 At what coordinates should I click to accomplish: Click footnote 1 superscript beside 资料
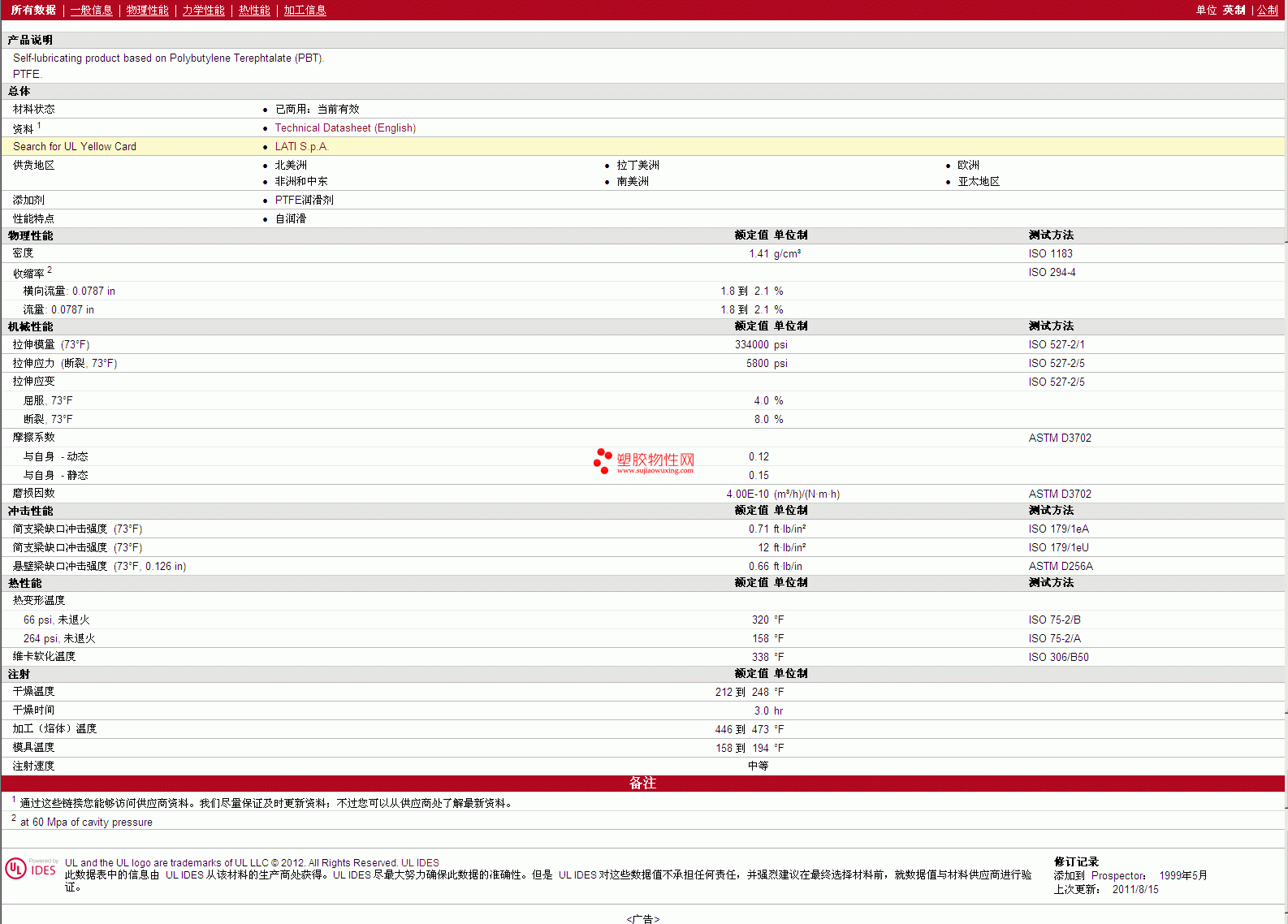tap(39, 126)
